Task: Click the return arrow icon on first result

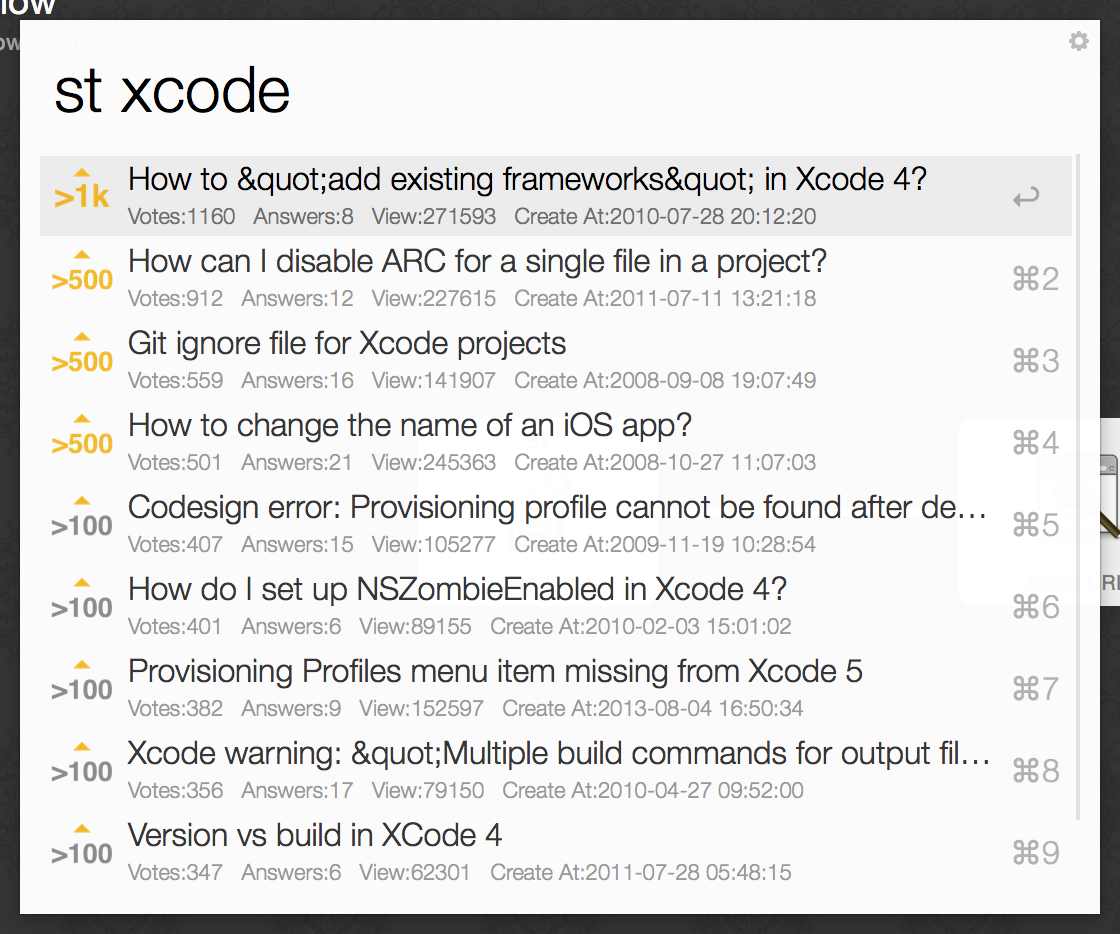Action: coord(1026,196)
